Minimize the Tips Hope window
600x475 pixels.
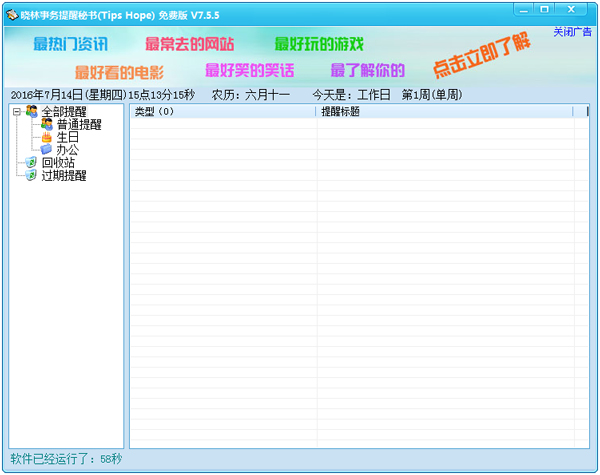pos(524,9)
